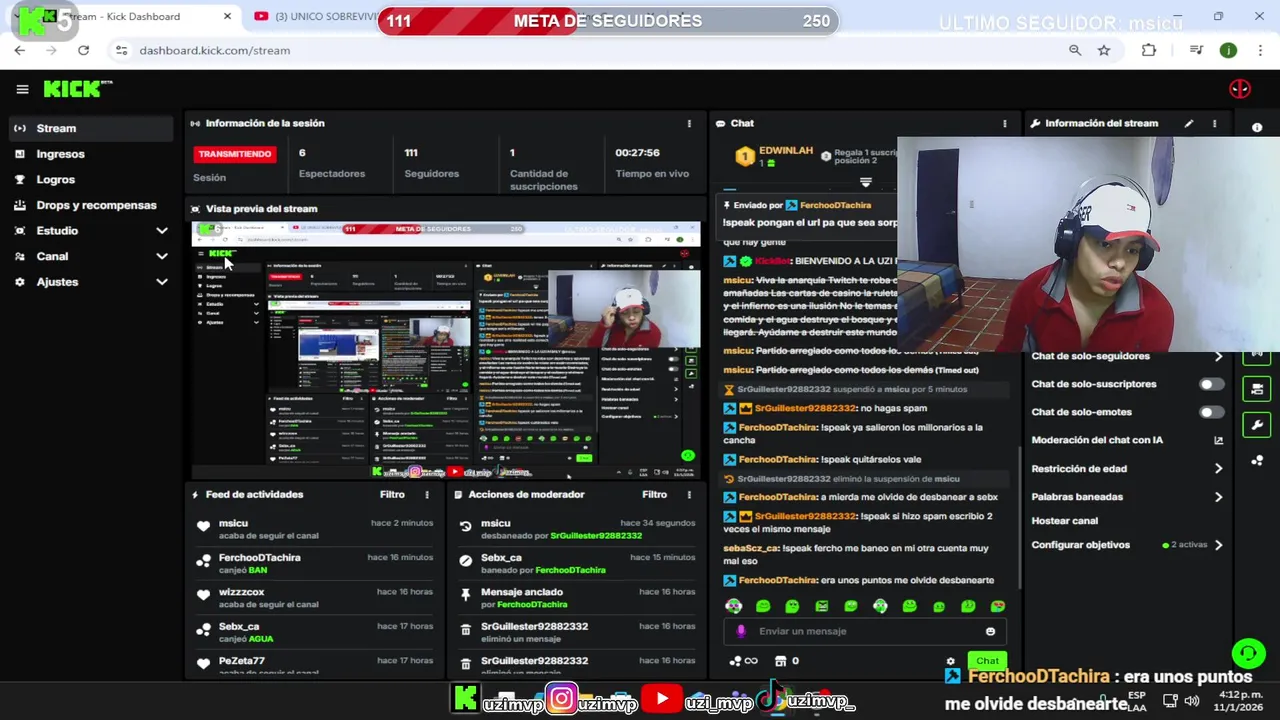1280x720 pixels.
Task: Open Restricción de edad settings chevron
Action: (1218, 468)
